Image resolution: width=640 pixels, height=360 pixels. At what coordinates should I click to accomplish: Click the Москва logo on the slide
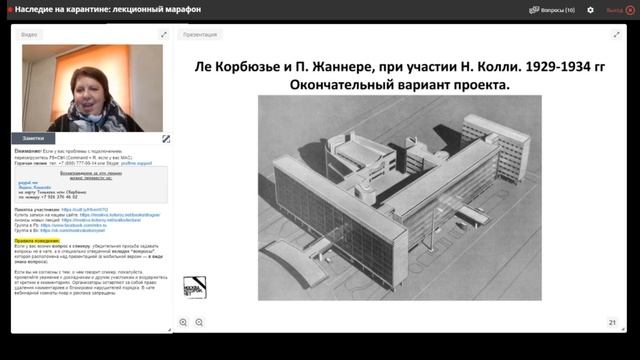pyautogui.click(x=195, y=287)
